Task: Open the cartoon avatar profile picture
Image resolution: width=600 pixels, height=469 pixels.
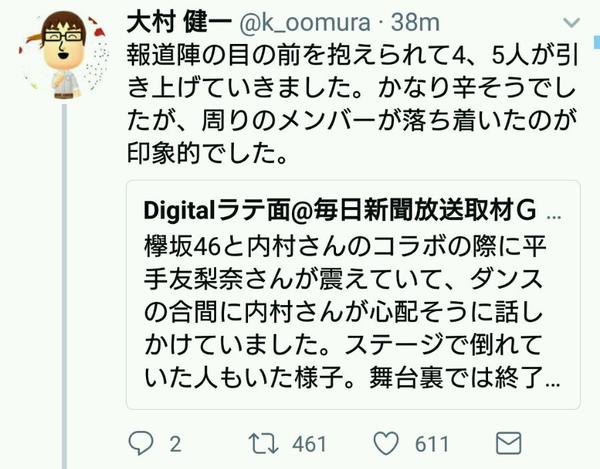Action: [x=64, y=55]
